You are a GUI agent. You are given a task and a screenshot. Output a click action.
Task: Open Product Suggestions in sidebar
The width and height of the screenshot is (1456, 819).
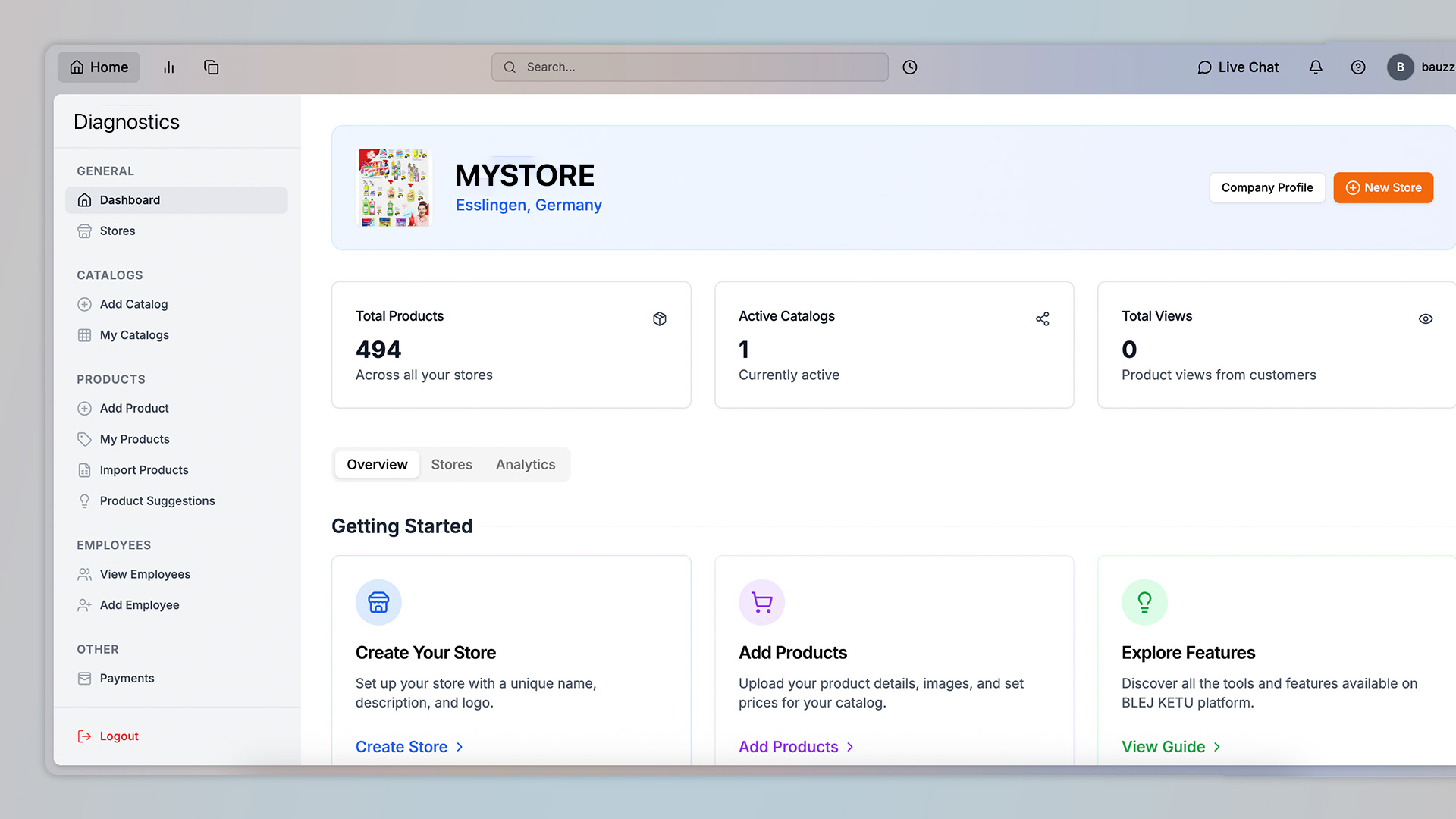[x=157, y=500]
